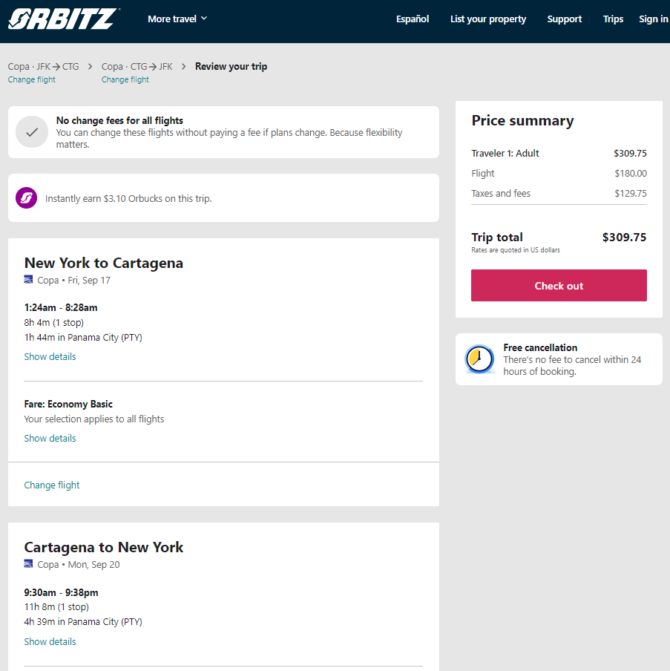The width and height of the screenshot is (670, 671).
Task: Click Change flight link in New York card
Action: click(x=52, y=486)
